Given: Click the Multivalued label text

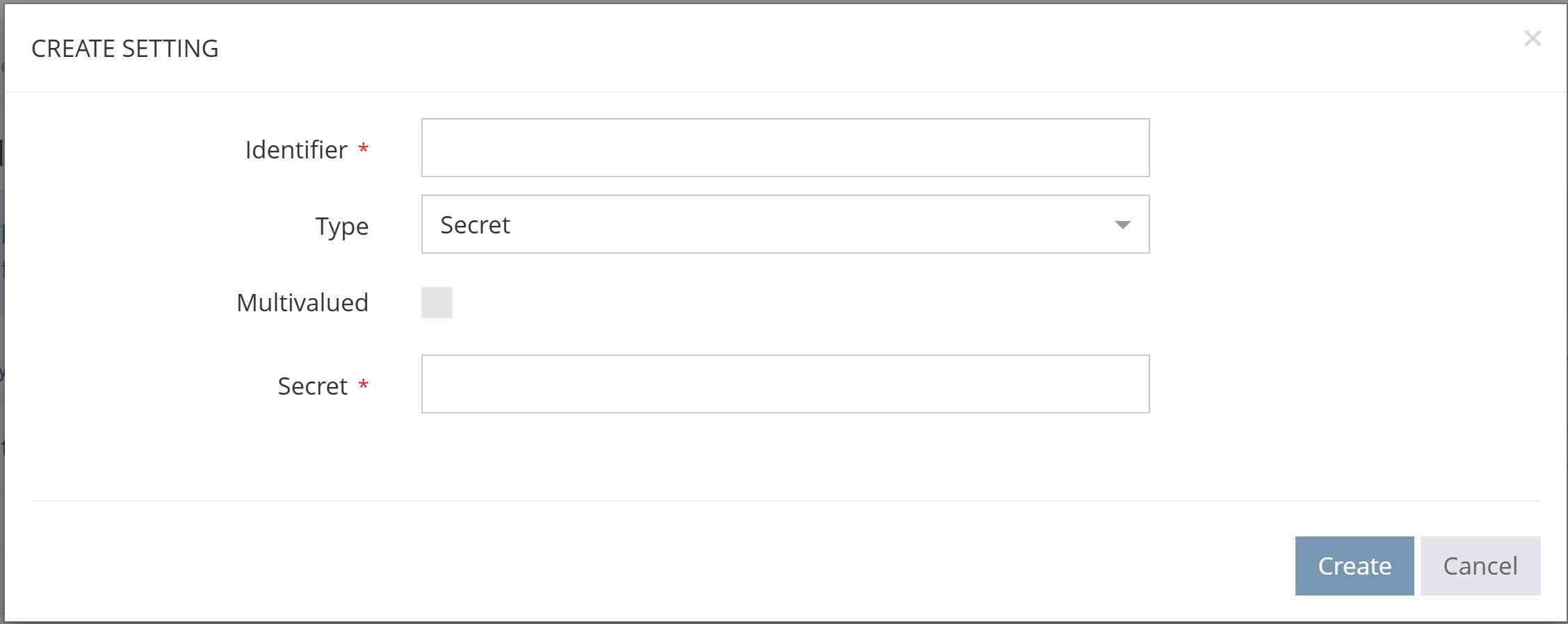Looking at the screenshot, I should tap(302, 303).
